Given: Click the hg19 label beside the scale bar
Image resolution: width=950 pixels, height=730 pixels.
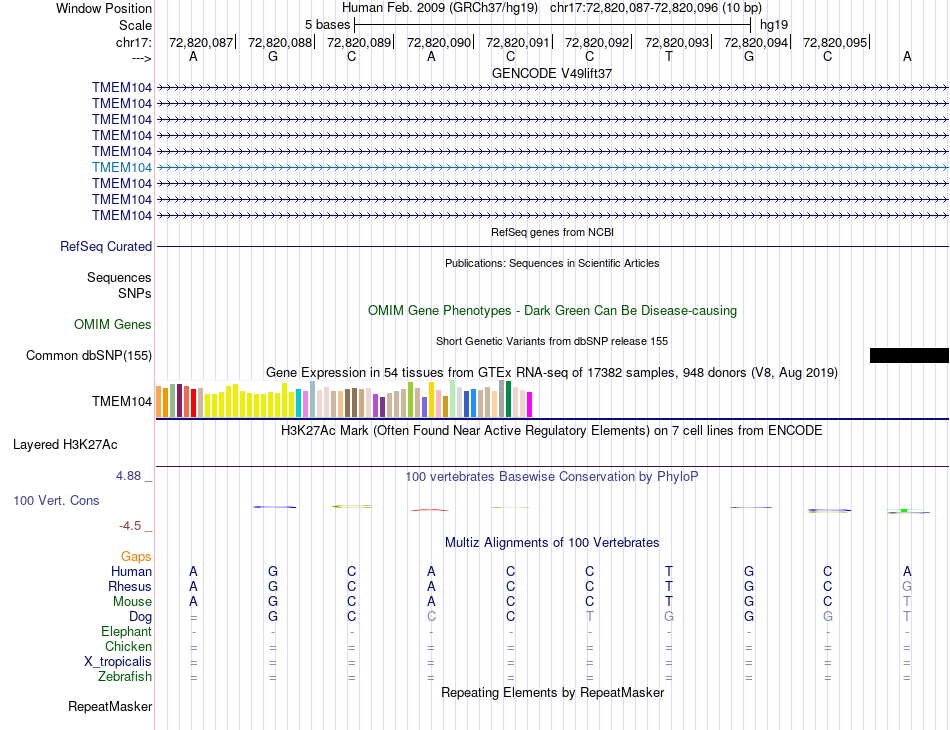Looking at the screenshot, I should coord(774,25).
